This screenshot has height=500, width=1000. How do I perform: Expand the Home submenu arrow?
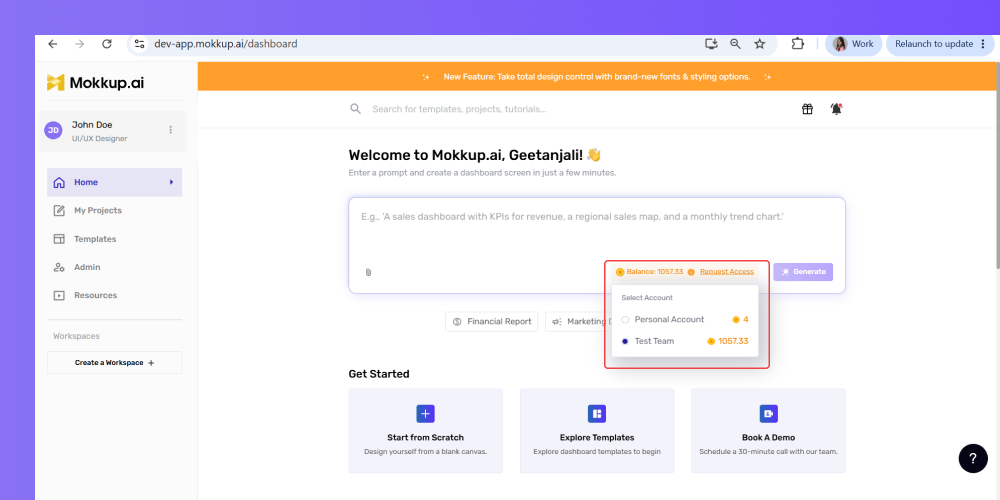tap(172, 182)
